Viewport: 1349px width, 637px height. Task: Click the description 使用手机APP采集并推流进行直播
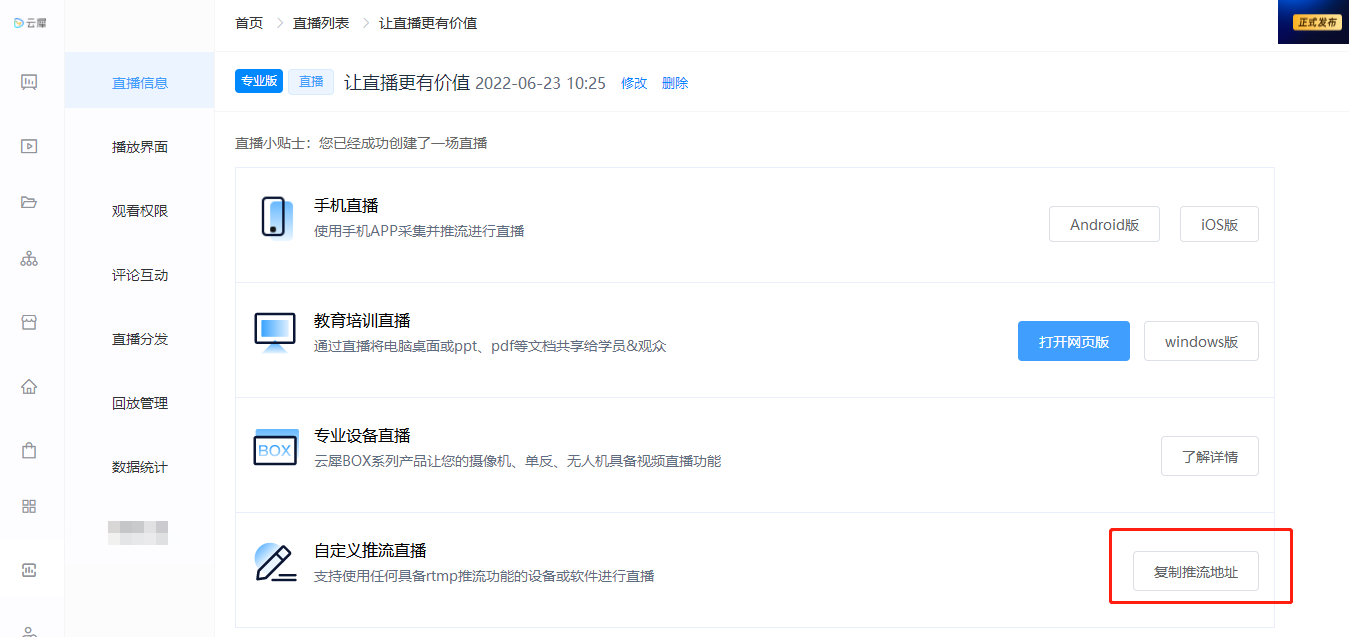pos(419,230)
